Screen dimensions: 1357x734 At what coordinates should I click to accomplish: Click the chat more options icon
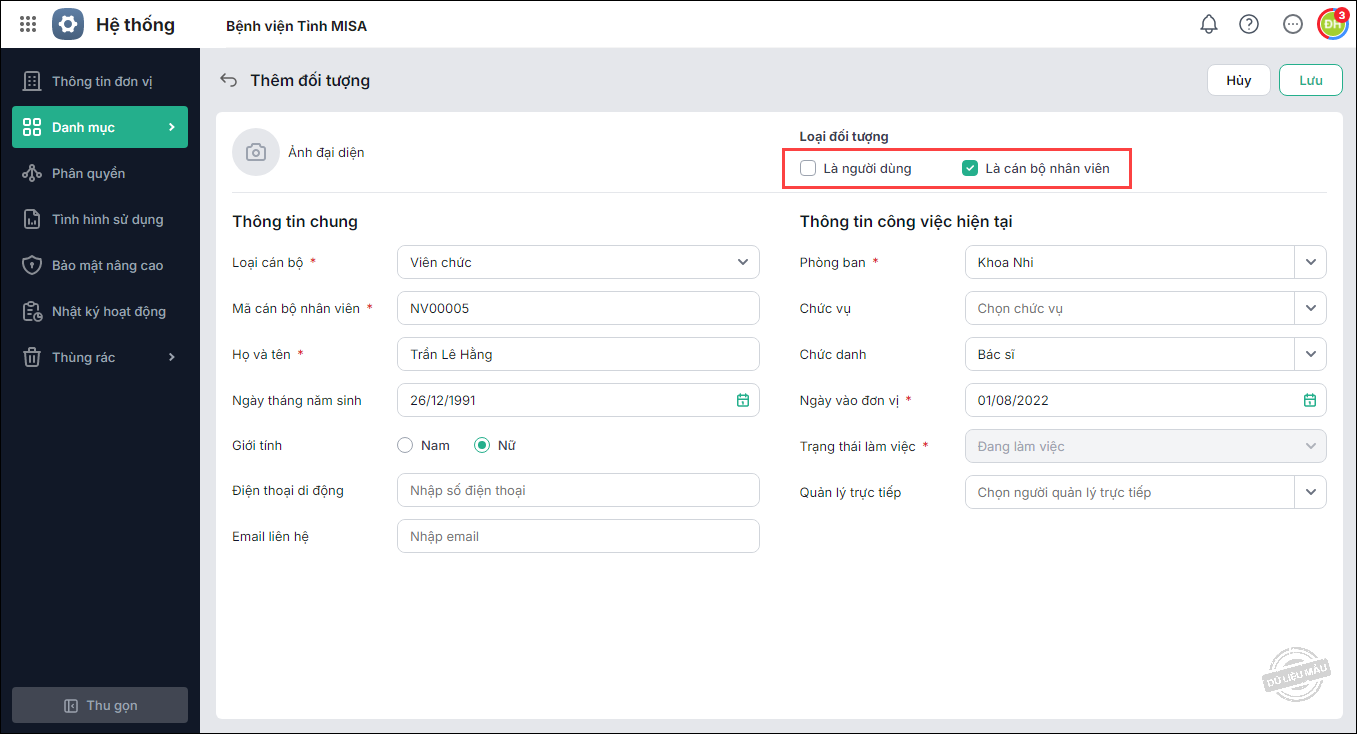tap(1293, 24)
